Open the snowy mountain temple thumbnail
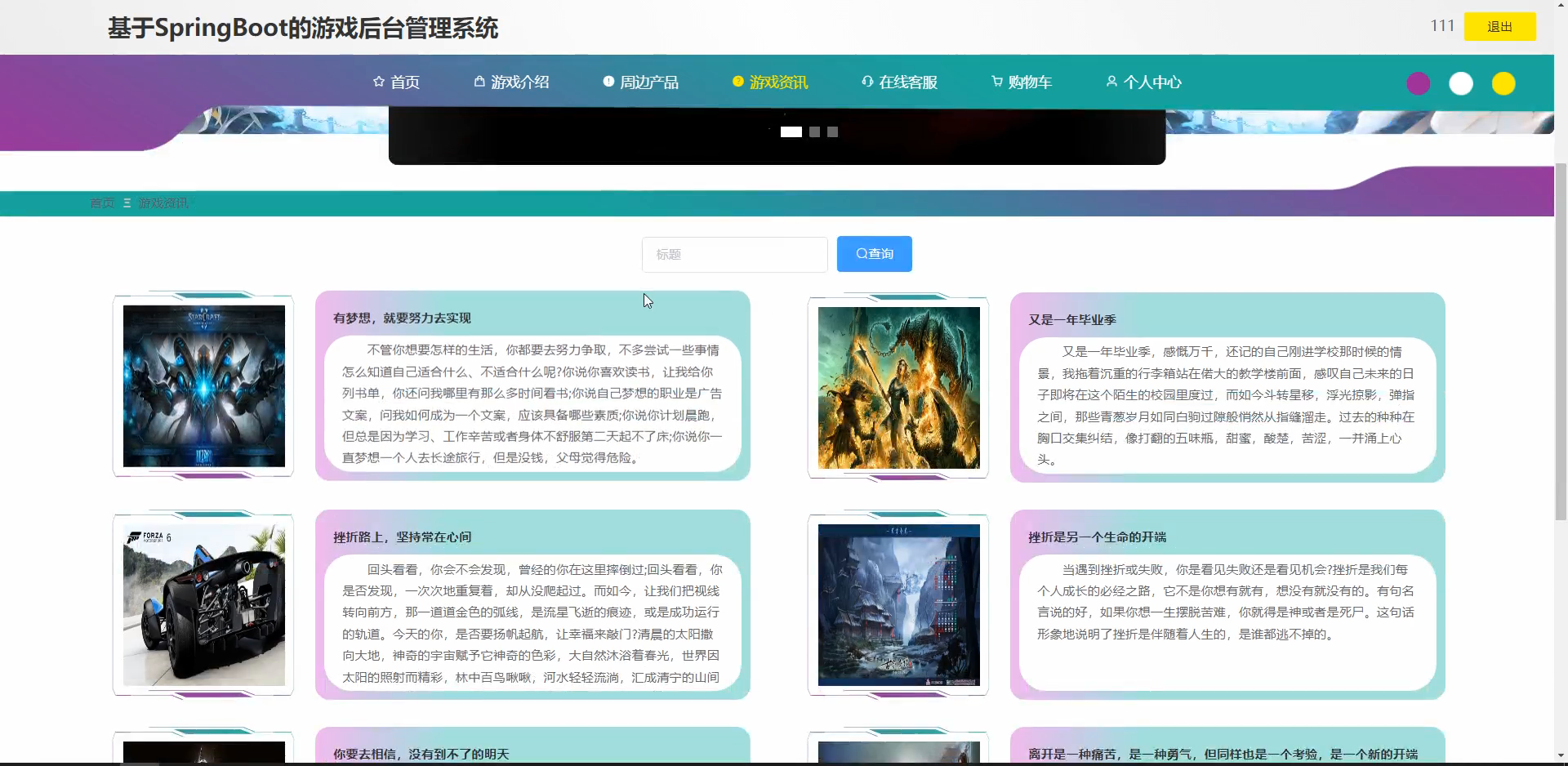The width and height of the screenshot is (1568, 766). tap(899, 605)
